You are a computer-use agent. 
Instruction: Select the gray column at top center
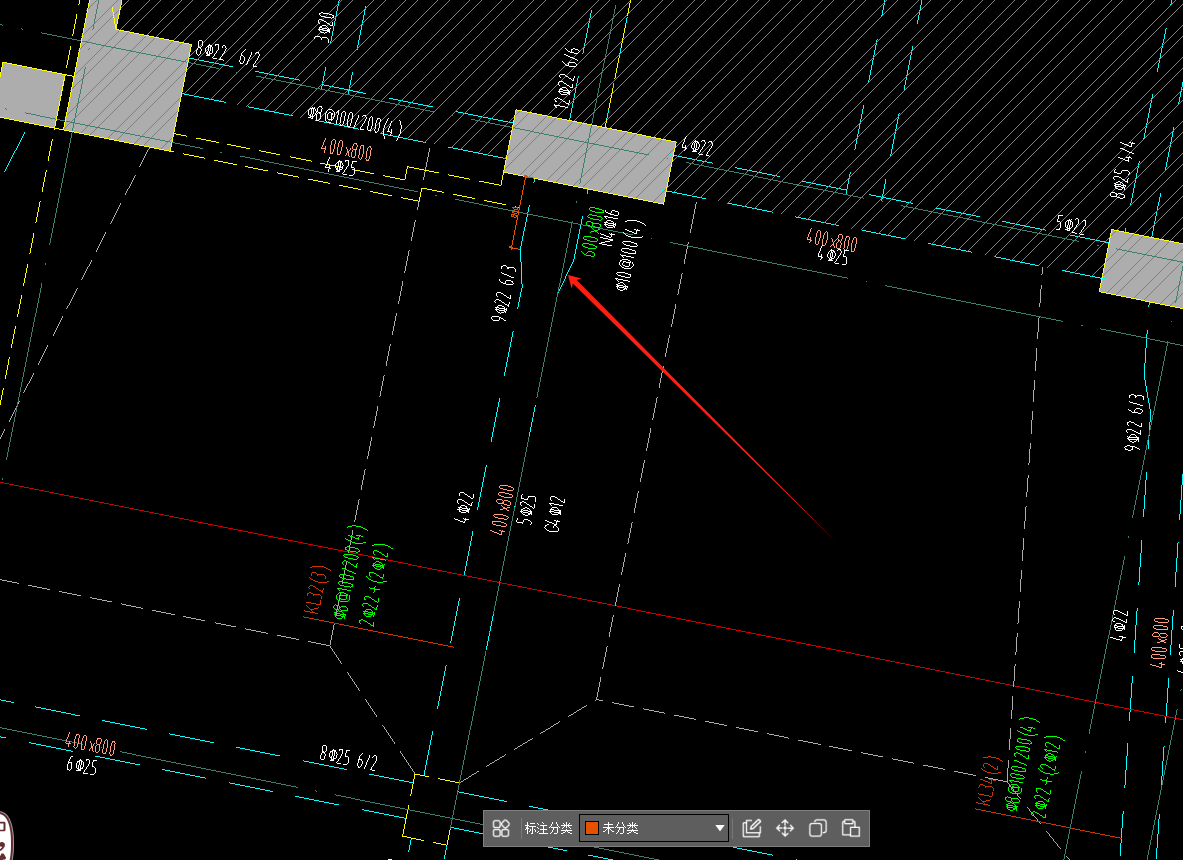tap(589, 157)
